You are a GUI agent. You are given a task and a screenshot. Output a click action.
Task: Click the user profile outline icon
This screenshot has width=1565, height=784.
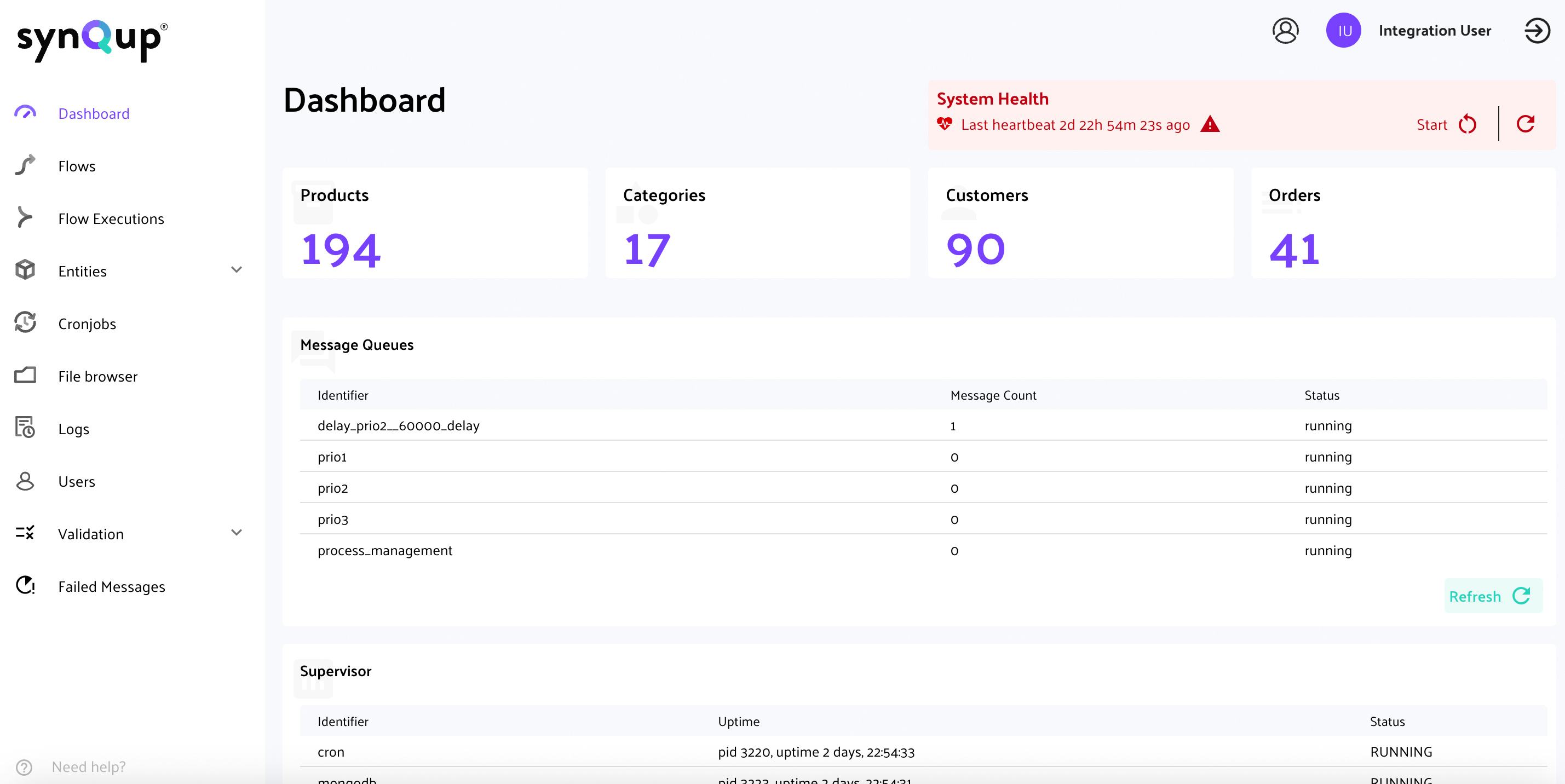(1286, 30)
